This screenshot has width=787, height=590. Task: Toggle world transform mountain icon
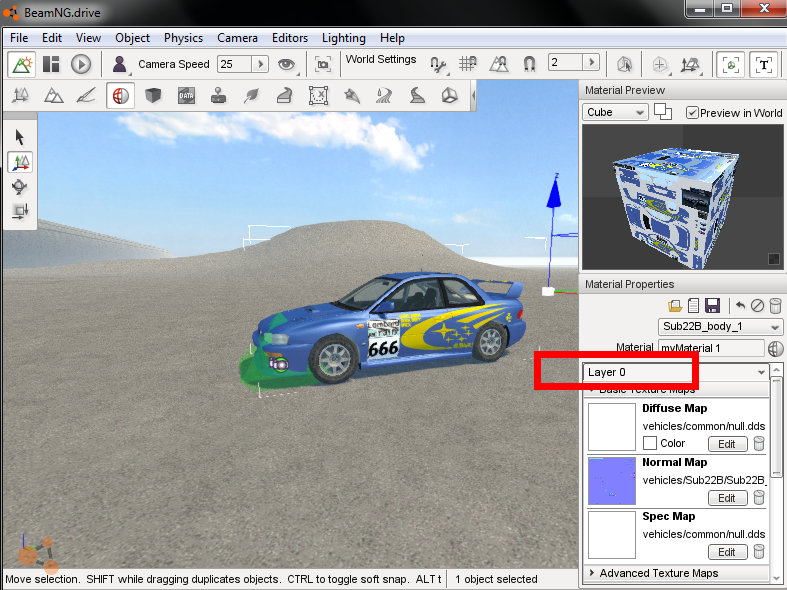[691, 65]
